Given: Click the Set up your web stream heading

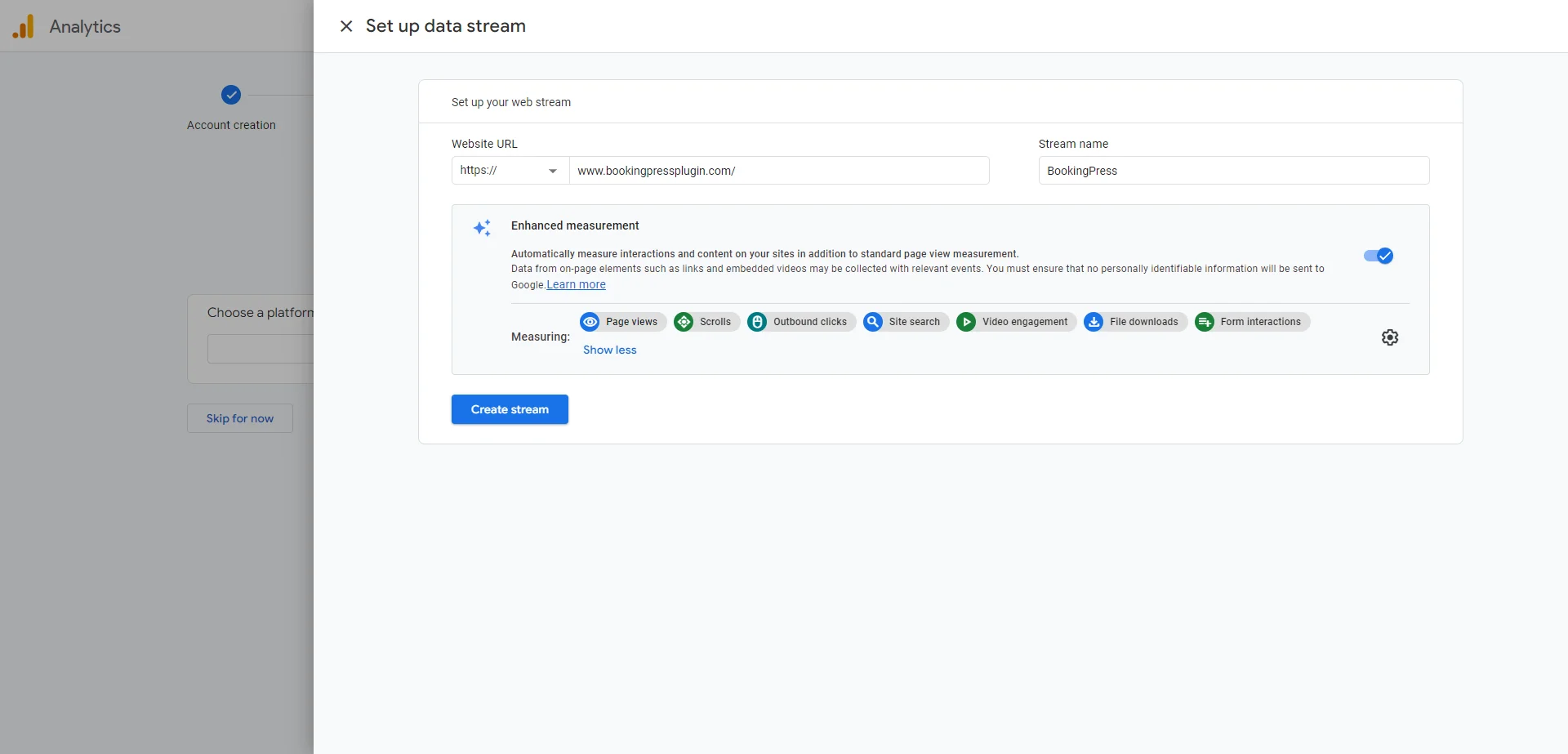Looking at the screenshot, I should tap(511, 102).
